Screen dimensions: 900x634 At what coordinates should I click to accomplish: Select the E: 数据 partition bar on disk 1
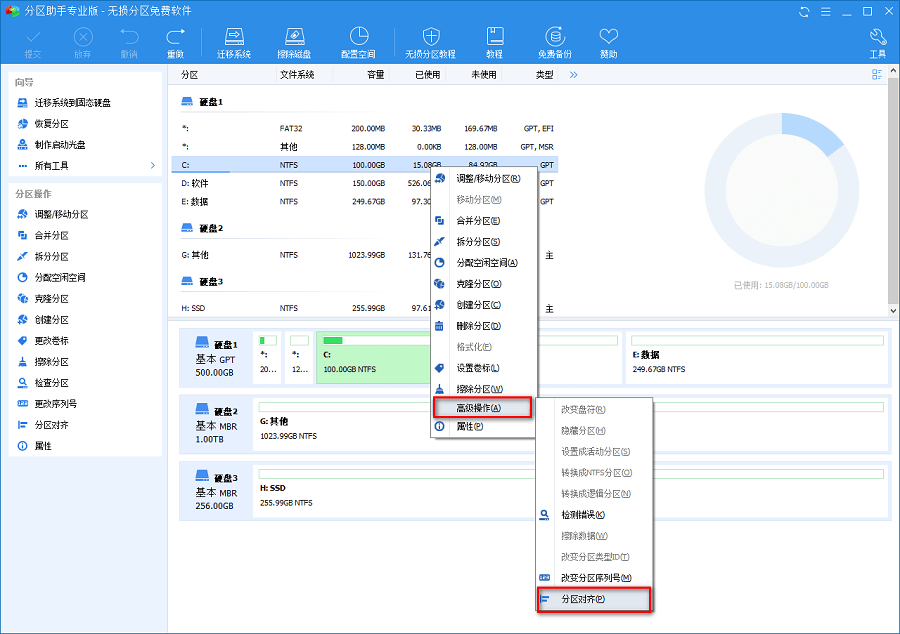coord(755,358)
